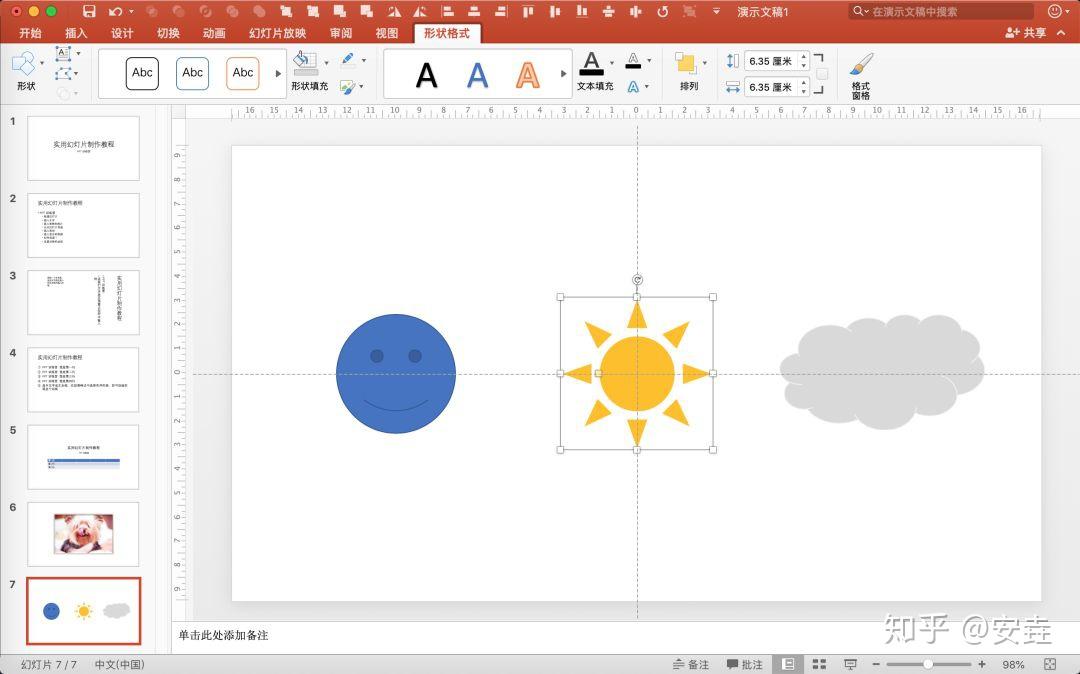The image size is (1080, 674).
Task: Toggle the lock aspect ratio checkbox
Action: [x=822, y=74]
